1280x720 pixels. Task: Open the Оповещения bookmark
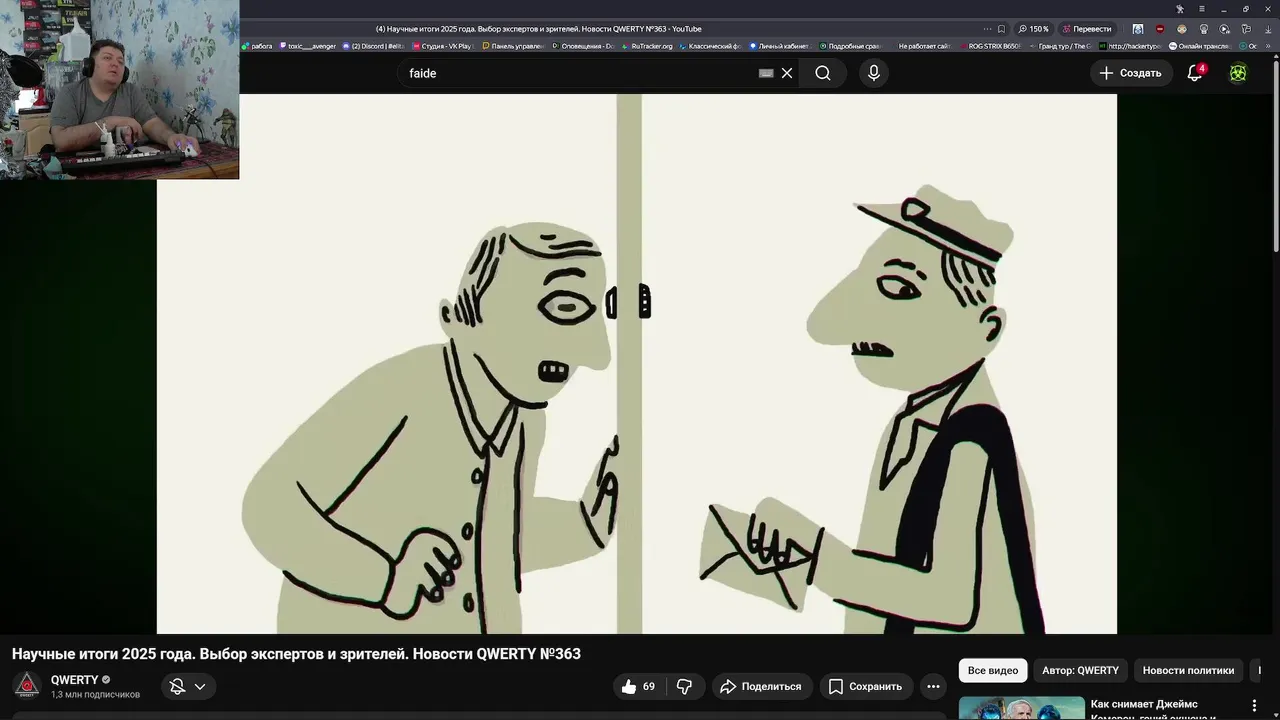point(583,46)
